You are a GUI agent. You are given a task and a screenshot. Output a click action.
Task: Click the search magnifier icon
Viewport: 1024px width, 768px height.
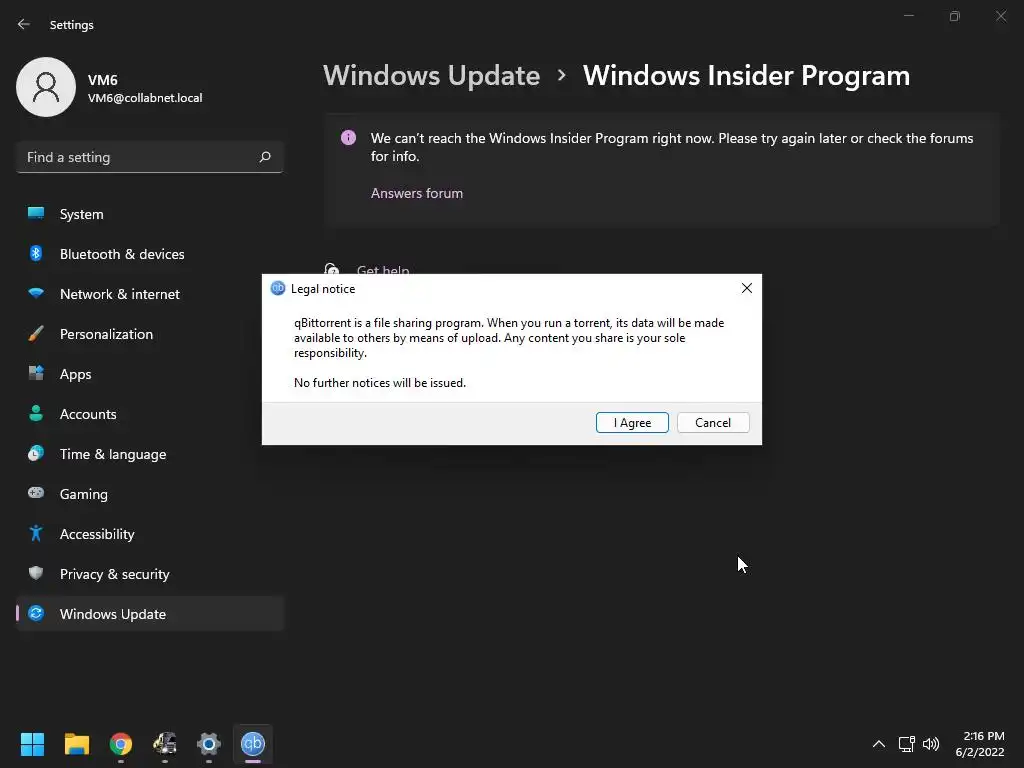tap(264, 157)
